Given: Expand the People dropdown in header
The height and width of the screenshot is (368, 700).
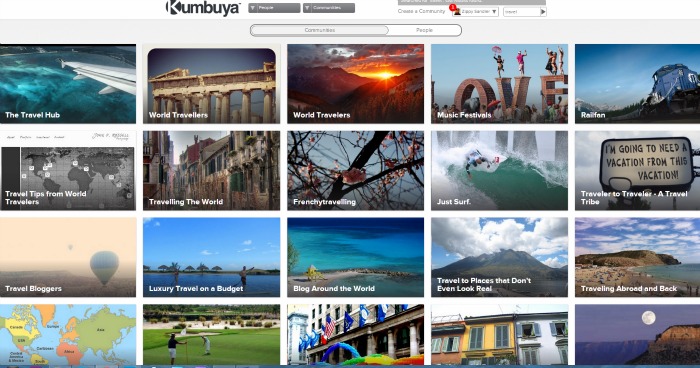Looking at the screenshot, I should click(274, 8).
